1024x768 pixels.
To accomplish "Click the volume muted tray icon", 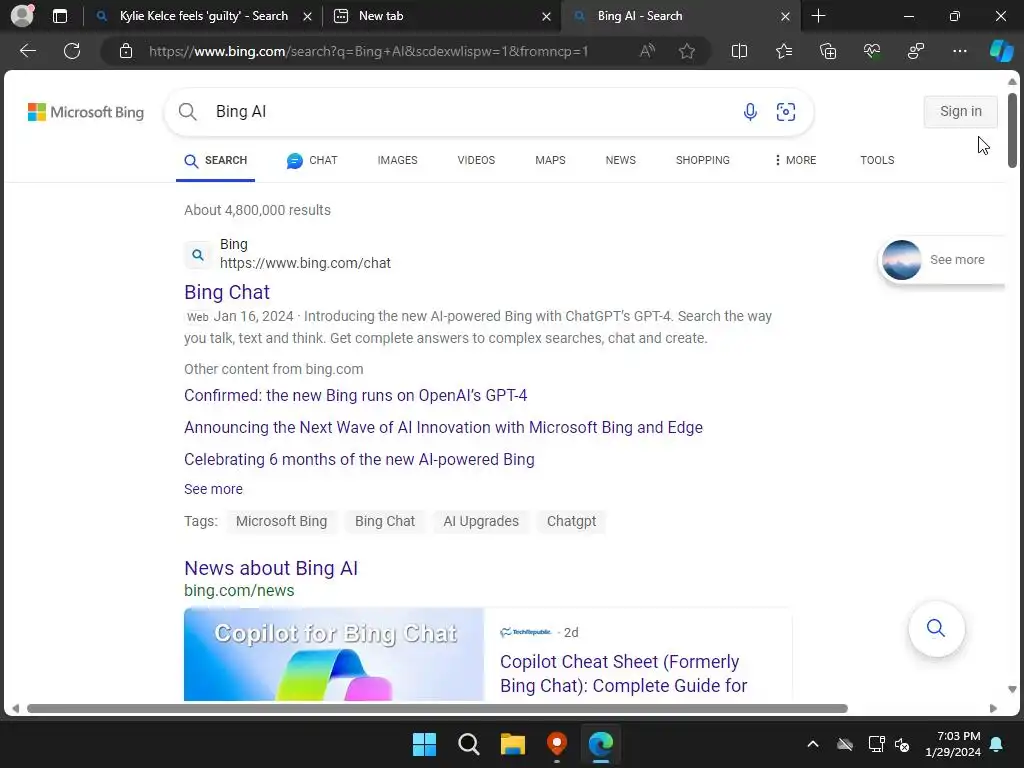I will (903, 744).
